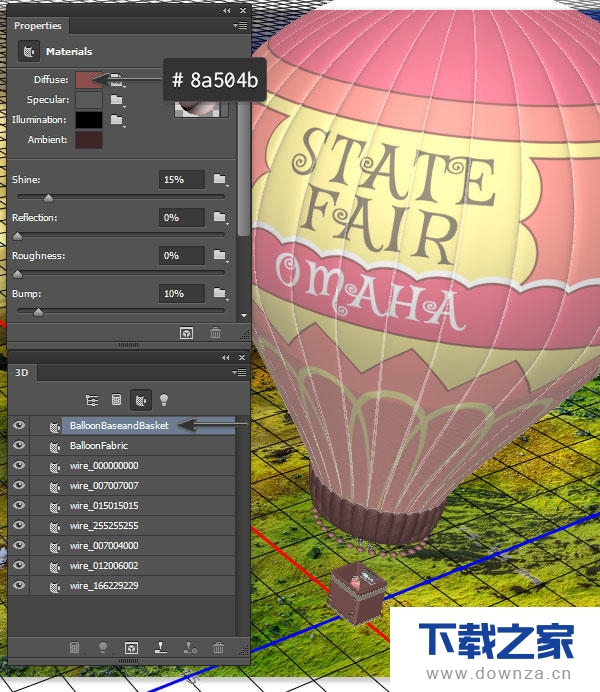This screenshot has width=600, height=692.
Task: Filter 3D panel by Whole Scene
Action: point(92,400)
